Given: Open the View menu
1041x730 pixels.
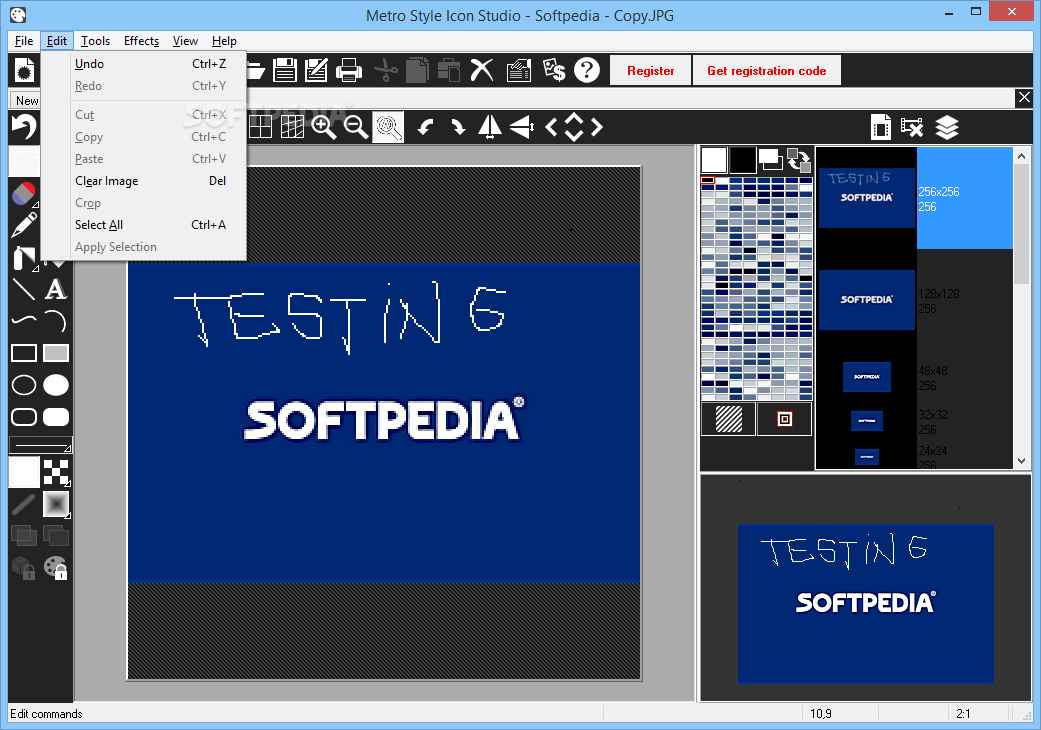Looking at the screenshot, I should (185, 41).
